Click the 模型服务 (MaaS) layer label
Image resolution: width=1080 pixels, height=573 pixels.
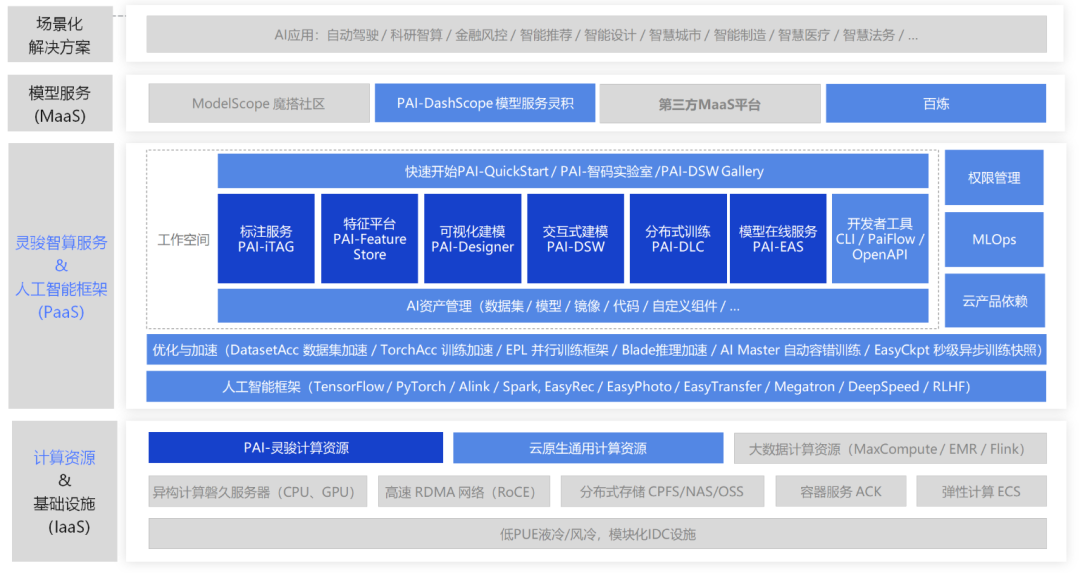coord(60,103)
